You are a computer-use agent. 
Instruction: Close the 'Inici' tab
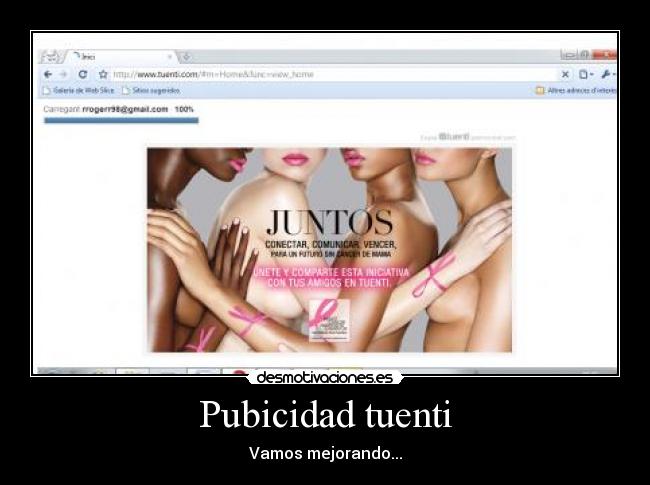(170, 57)
